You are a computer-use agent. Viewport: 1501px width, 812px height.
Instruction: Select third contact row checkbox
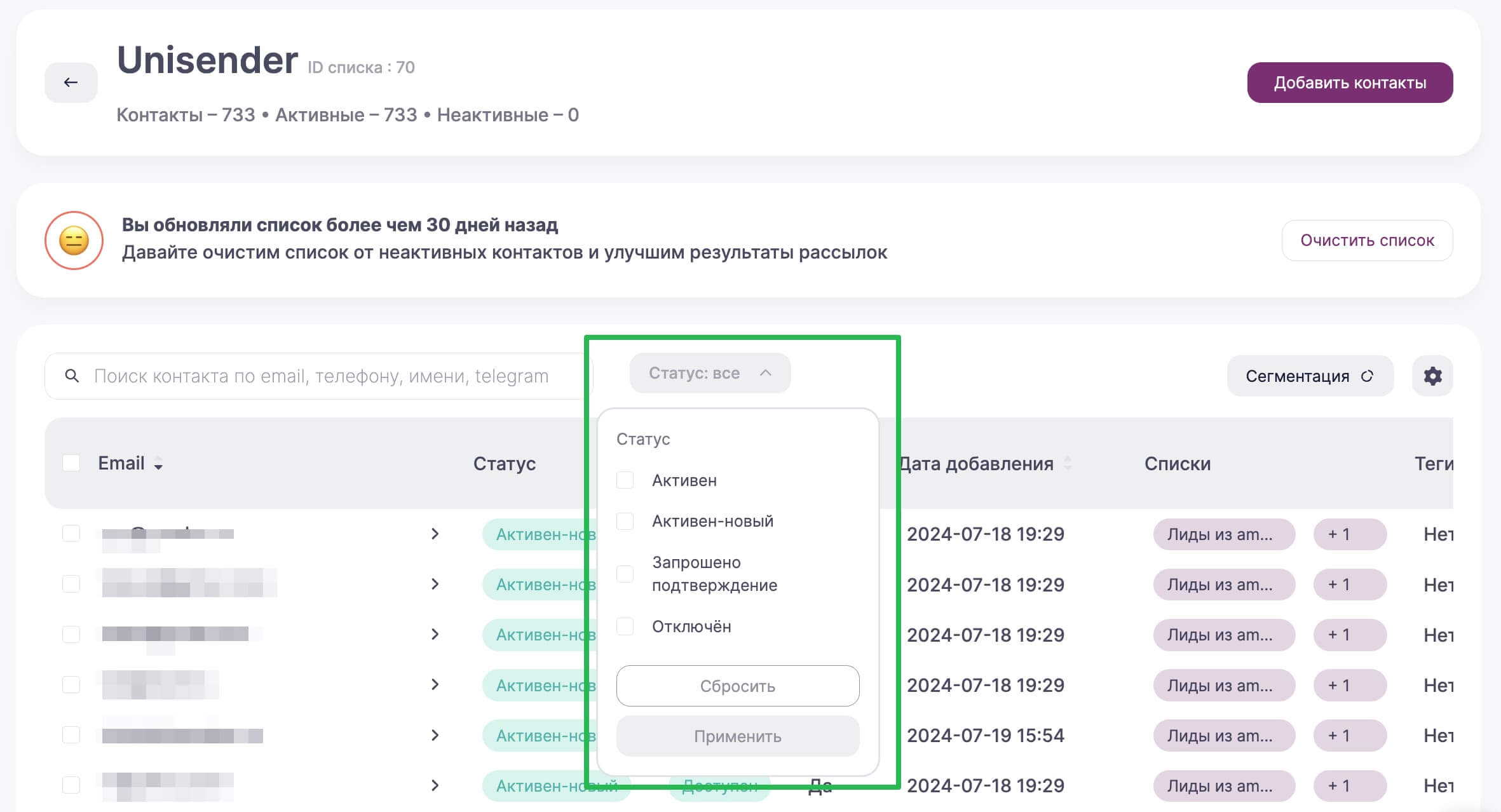pyautogui.click(x=71, y=634)
